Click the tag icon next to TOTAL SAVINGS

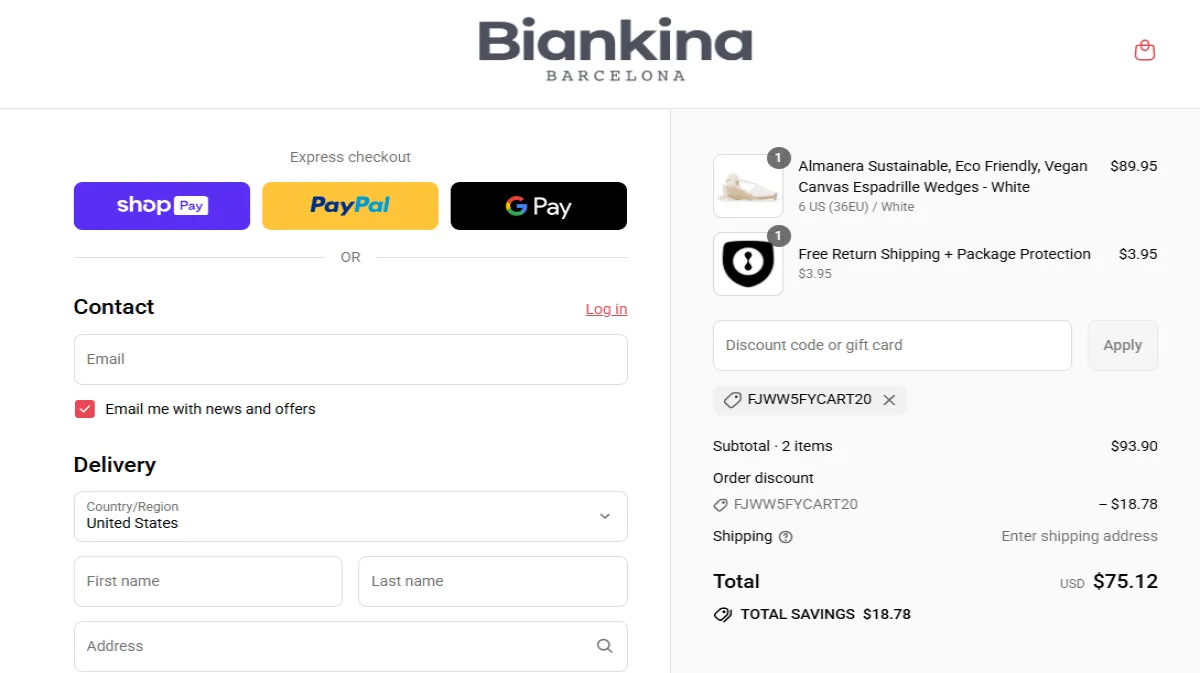(722, 614)
